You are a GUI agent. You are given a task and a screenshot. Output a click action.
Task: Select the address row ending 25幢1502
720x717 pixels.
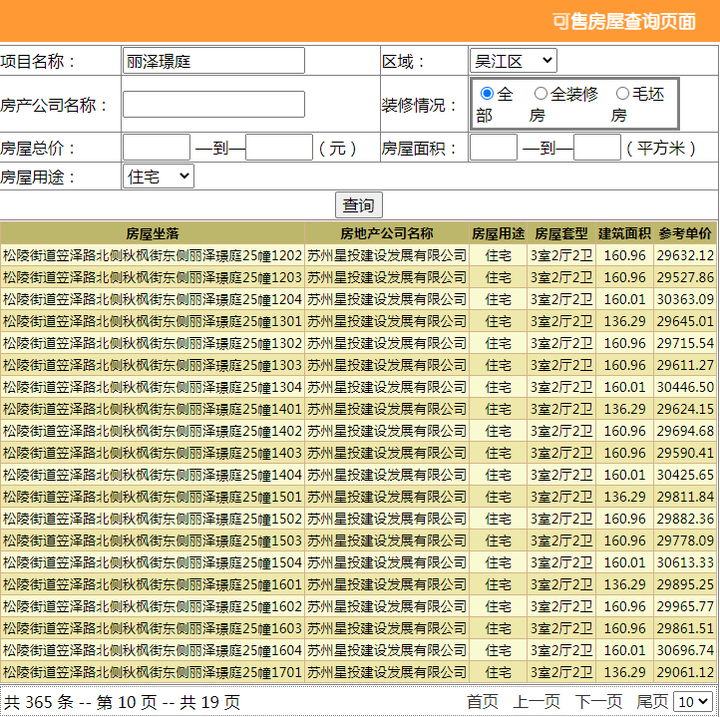pyautogui.click(x=152, y=519)
